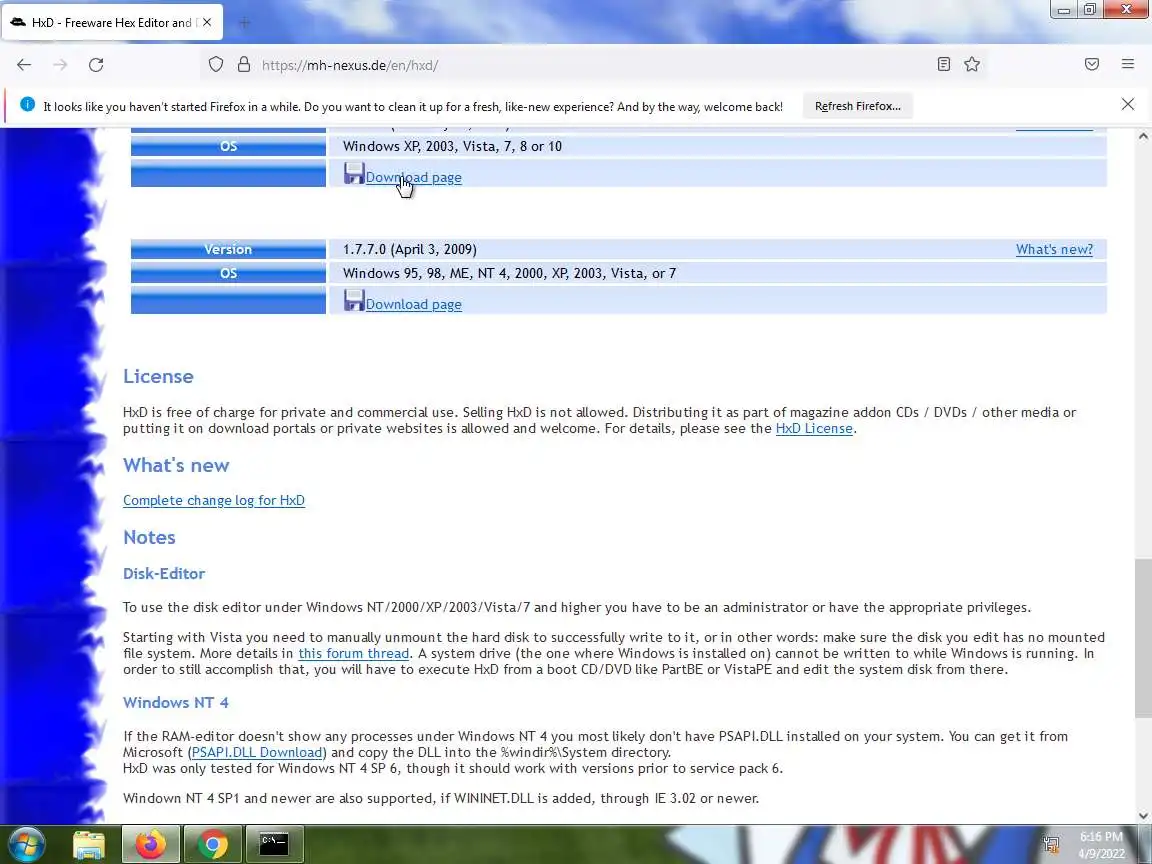Click the forward navigation arrow

click(60, 65)
